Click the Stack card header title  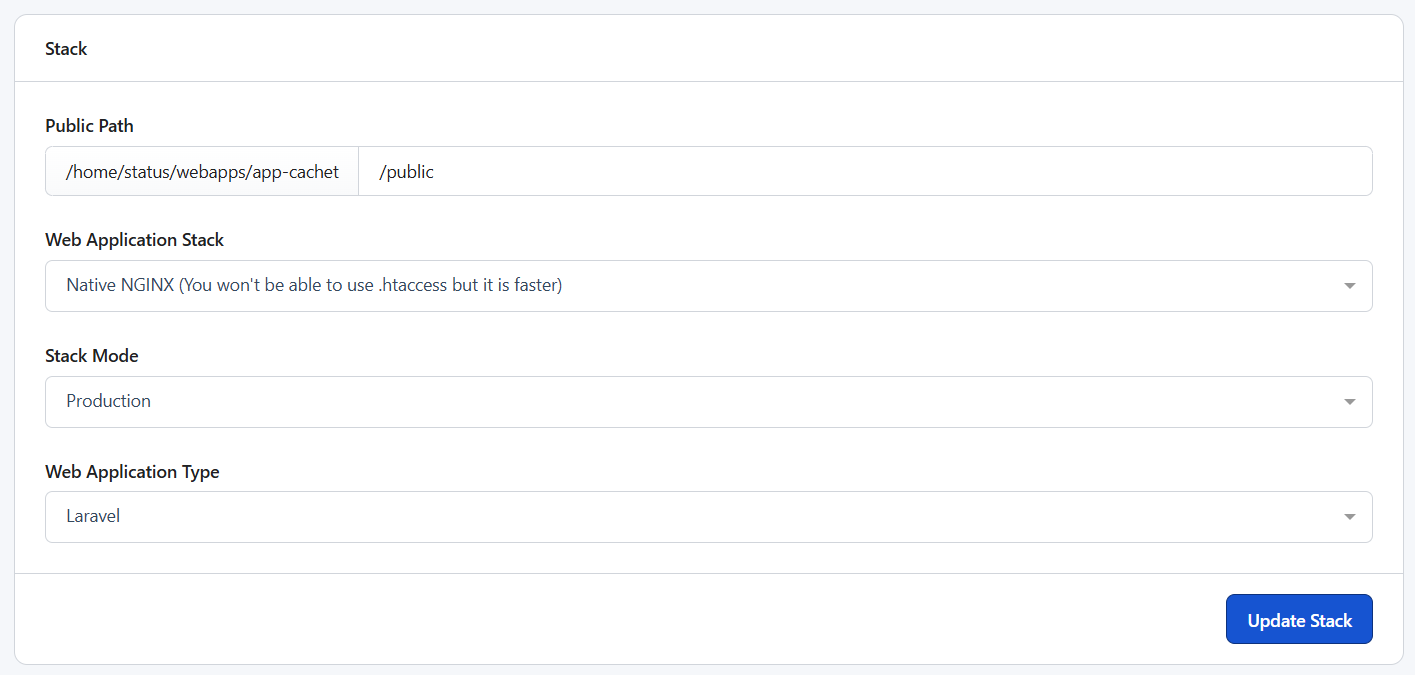pyautogui.click(x=66, y=49)
